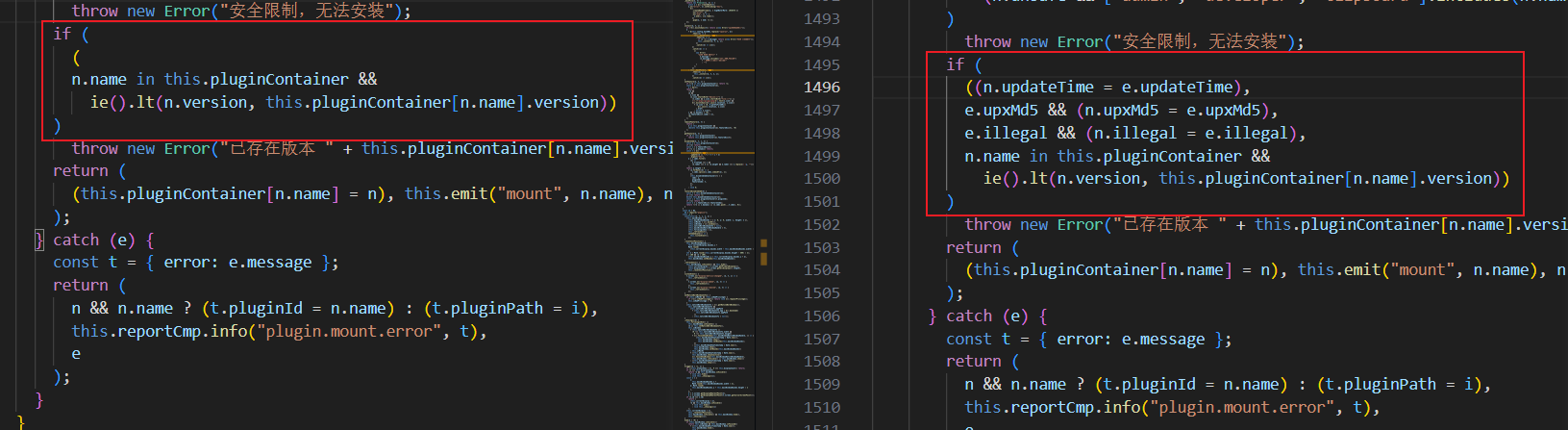Click the 'if' keyword in left pane
This screenshot has width=1568, height=430.
(62, 34)
